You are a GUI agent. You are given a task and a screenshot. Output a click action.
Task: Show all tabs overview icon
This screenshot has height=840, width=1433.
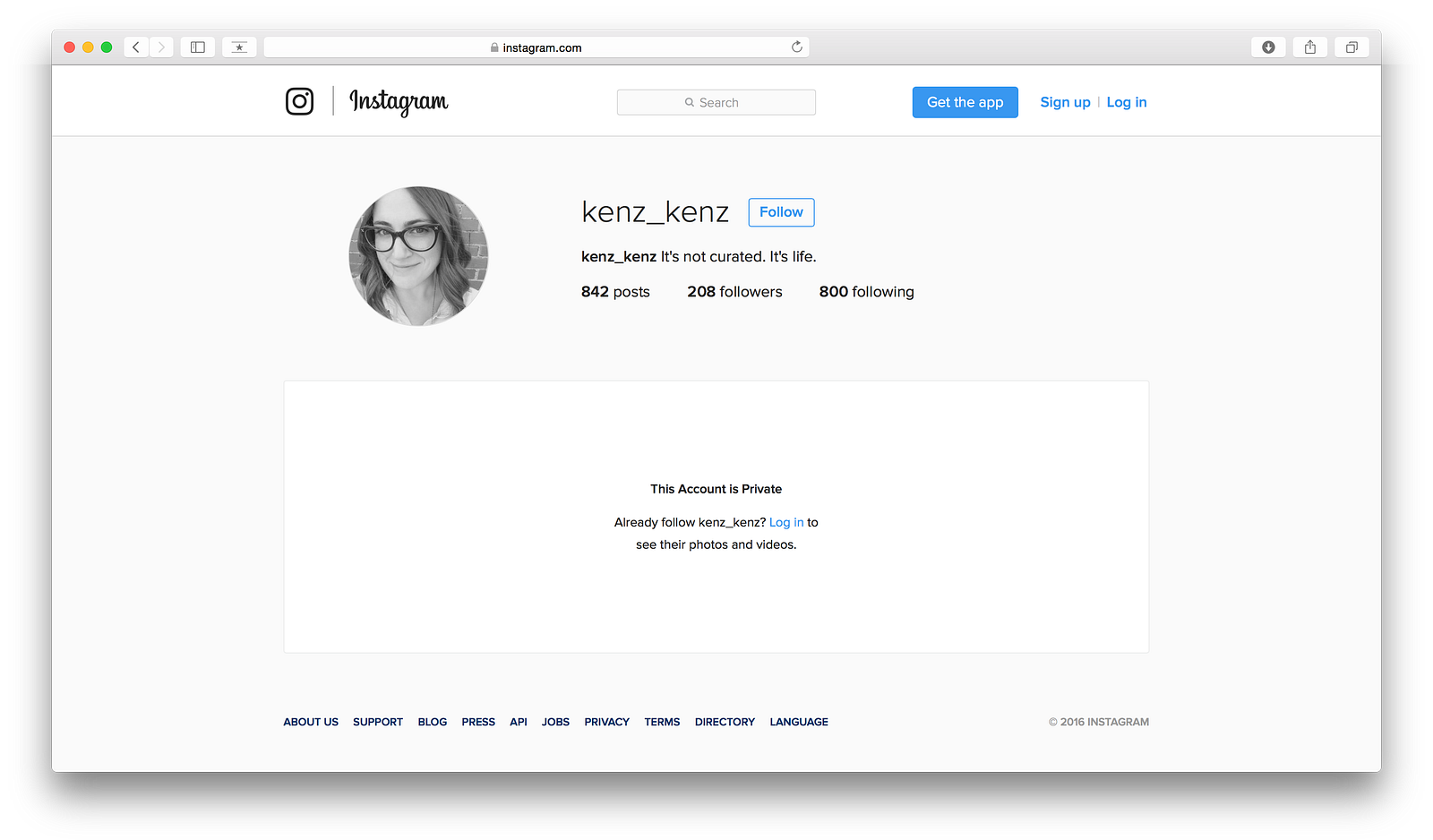click(1351, 47)
